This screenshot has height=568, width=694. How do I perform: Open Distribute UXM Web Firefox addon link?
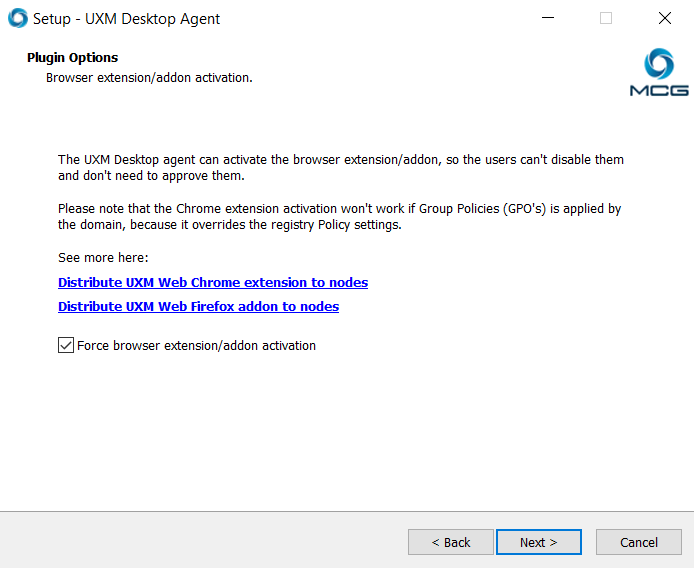(x=198, y=306)
